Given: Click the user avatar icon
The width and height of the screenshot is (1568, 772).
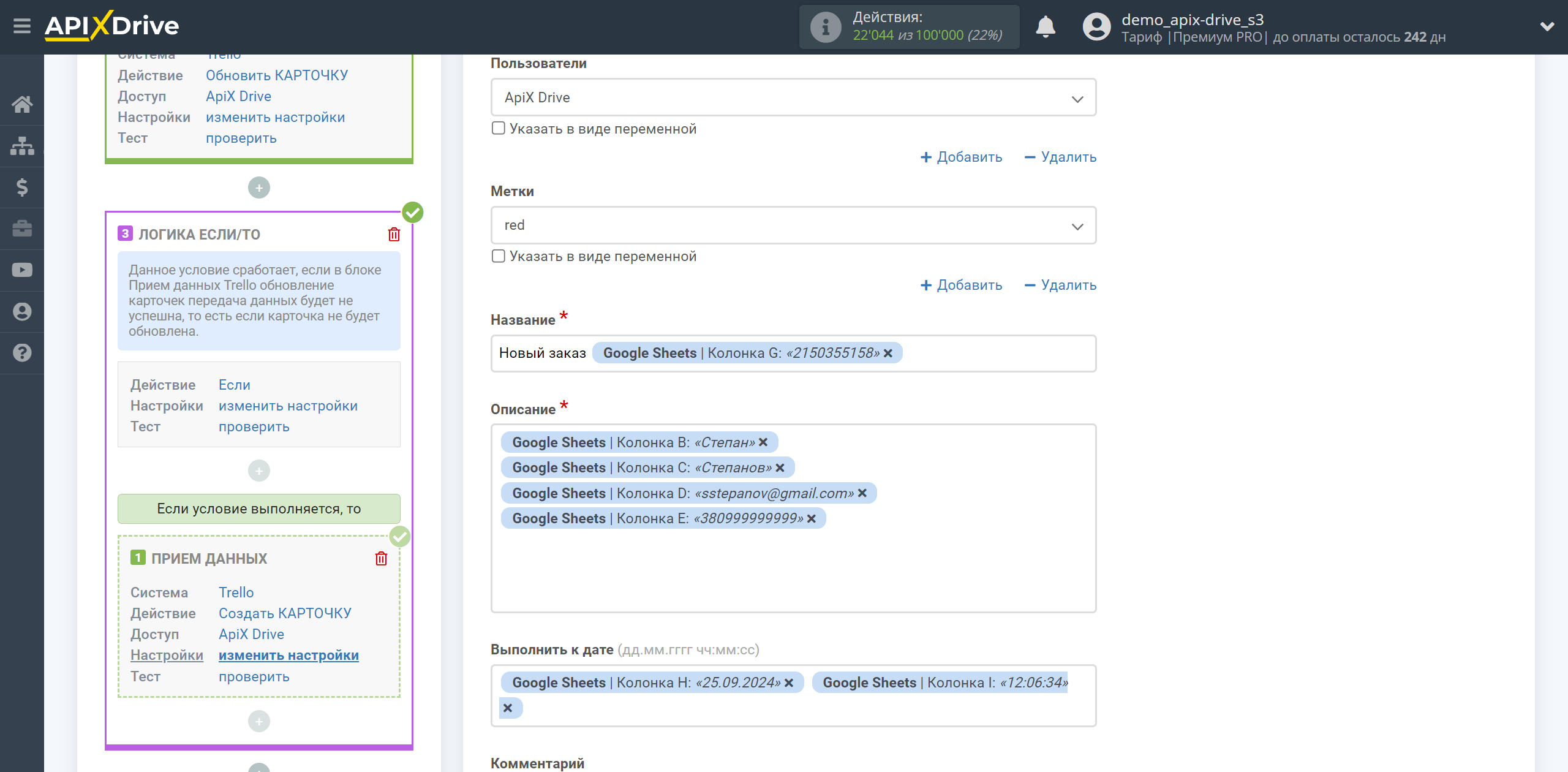Looking at the screenshot, I should (1096, 27).
